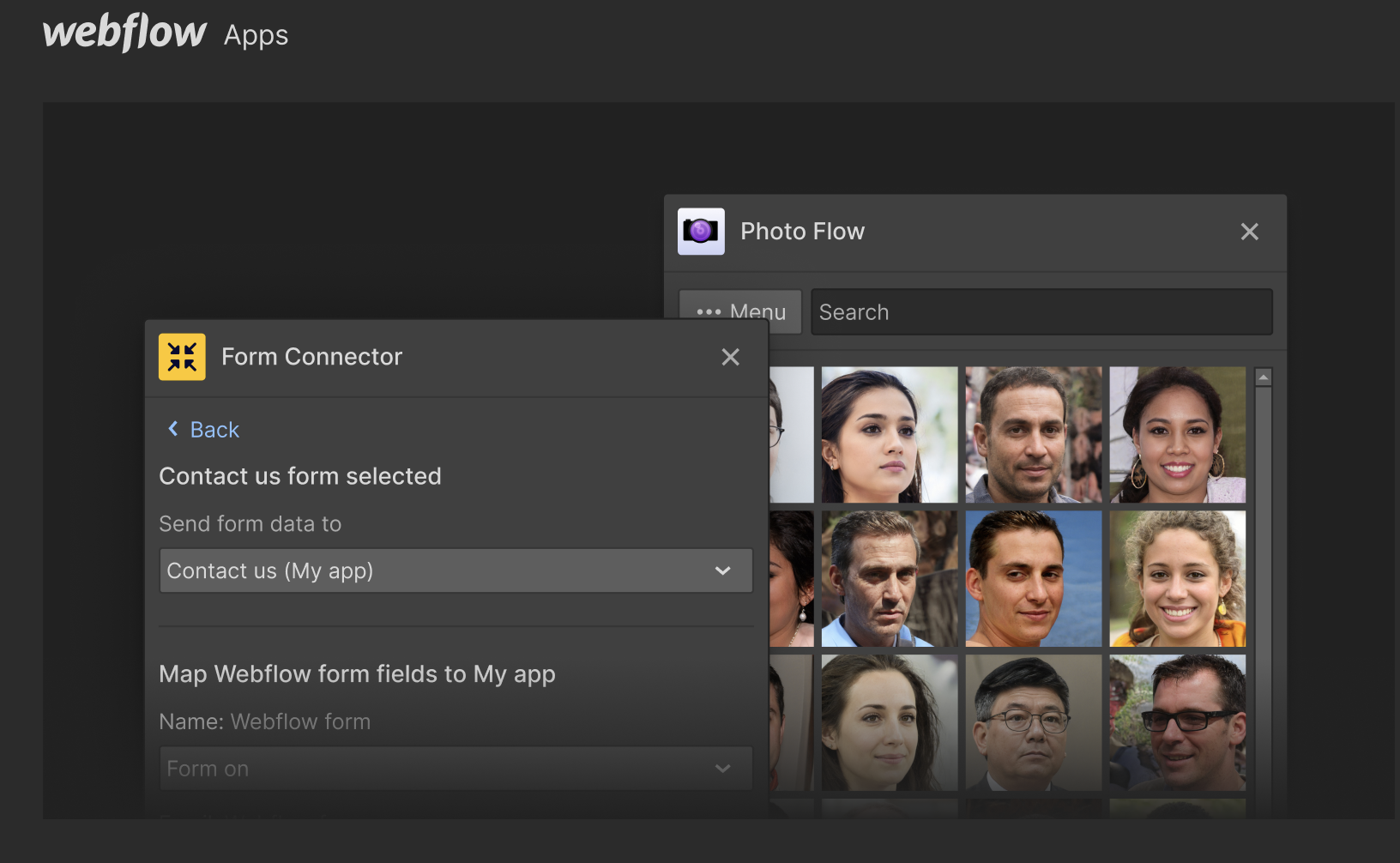
Task: Click the 'Photo Flow' panel title
Action: pyautogui.click(x=802, y=232)
